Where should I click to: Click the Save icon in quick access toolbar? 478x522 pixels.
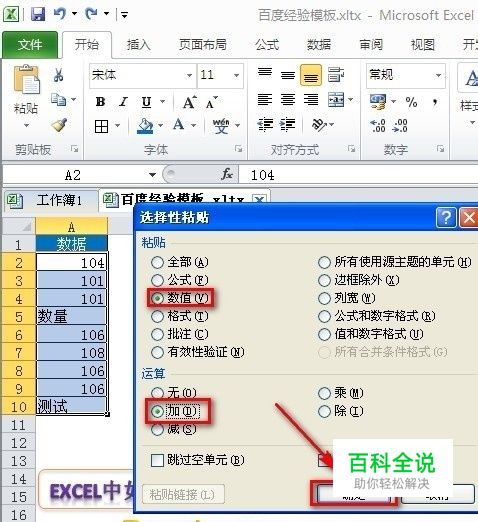click(x=38, y=14)
